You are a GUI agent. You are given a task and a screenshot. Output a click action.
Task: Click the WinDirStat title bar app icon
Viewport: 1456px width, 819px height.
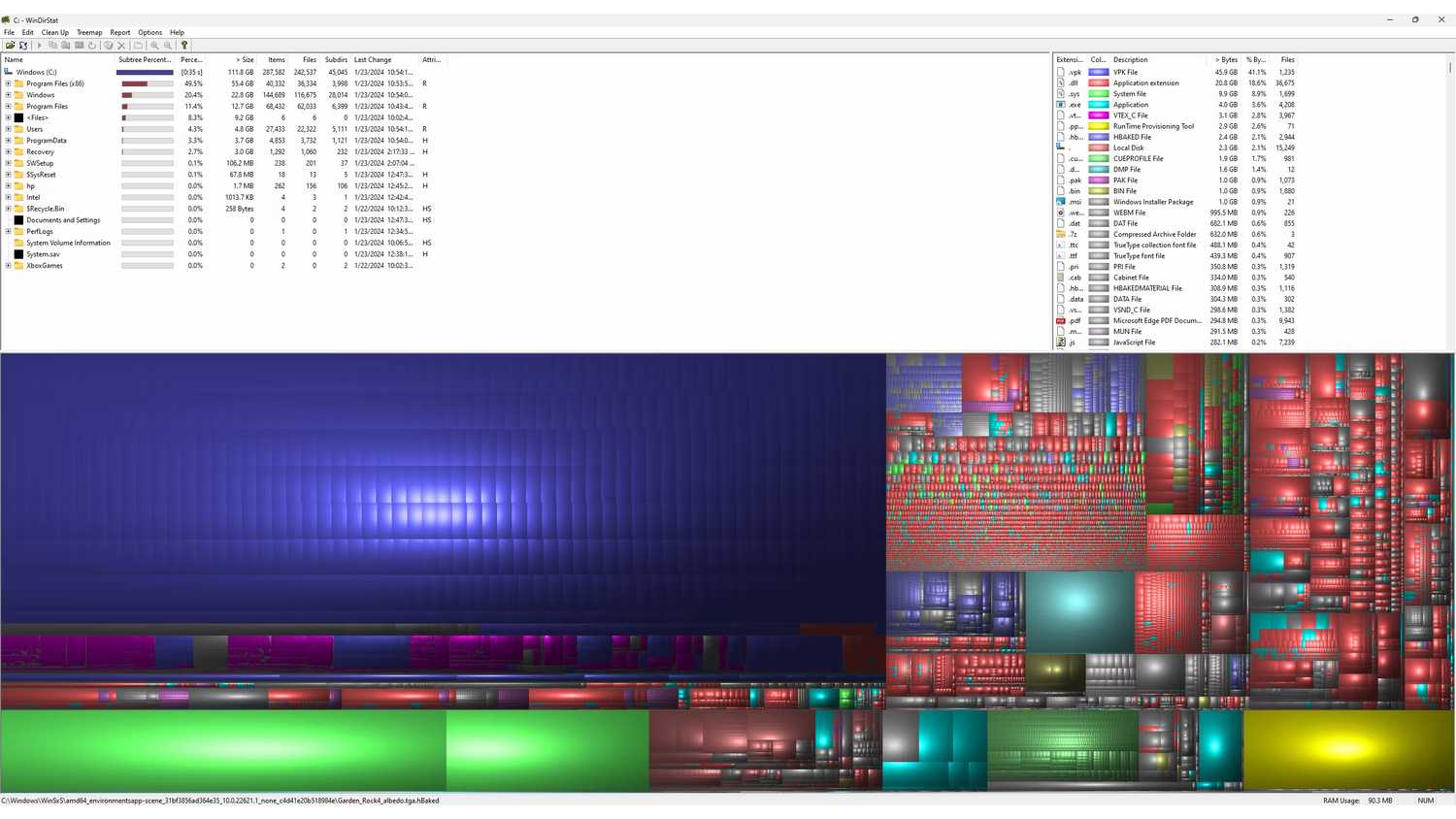click(x=6, y=19)
